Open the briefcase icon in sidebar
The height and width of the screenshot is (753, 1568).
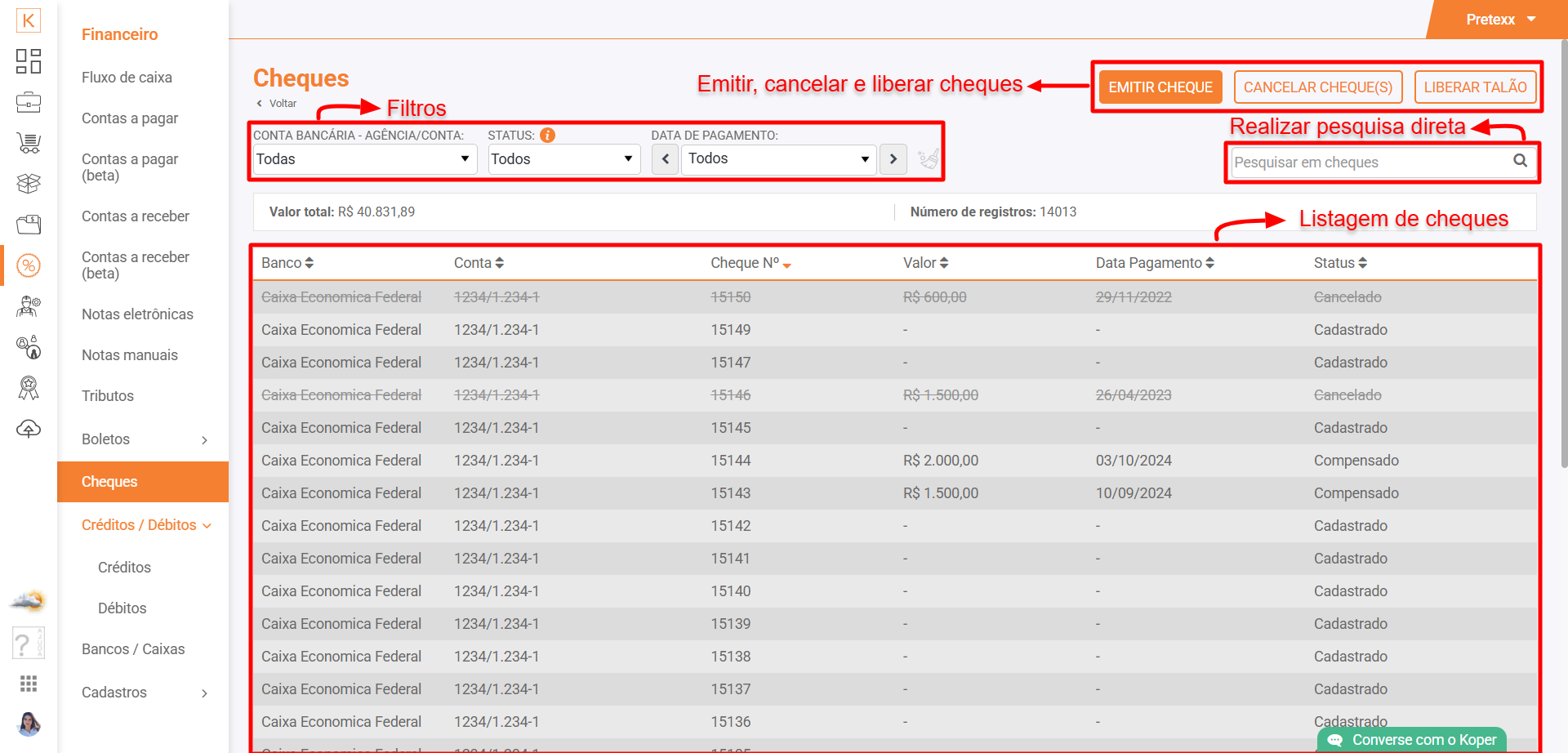(x=29, y=102)
